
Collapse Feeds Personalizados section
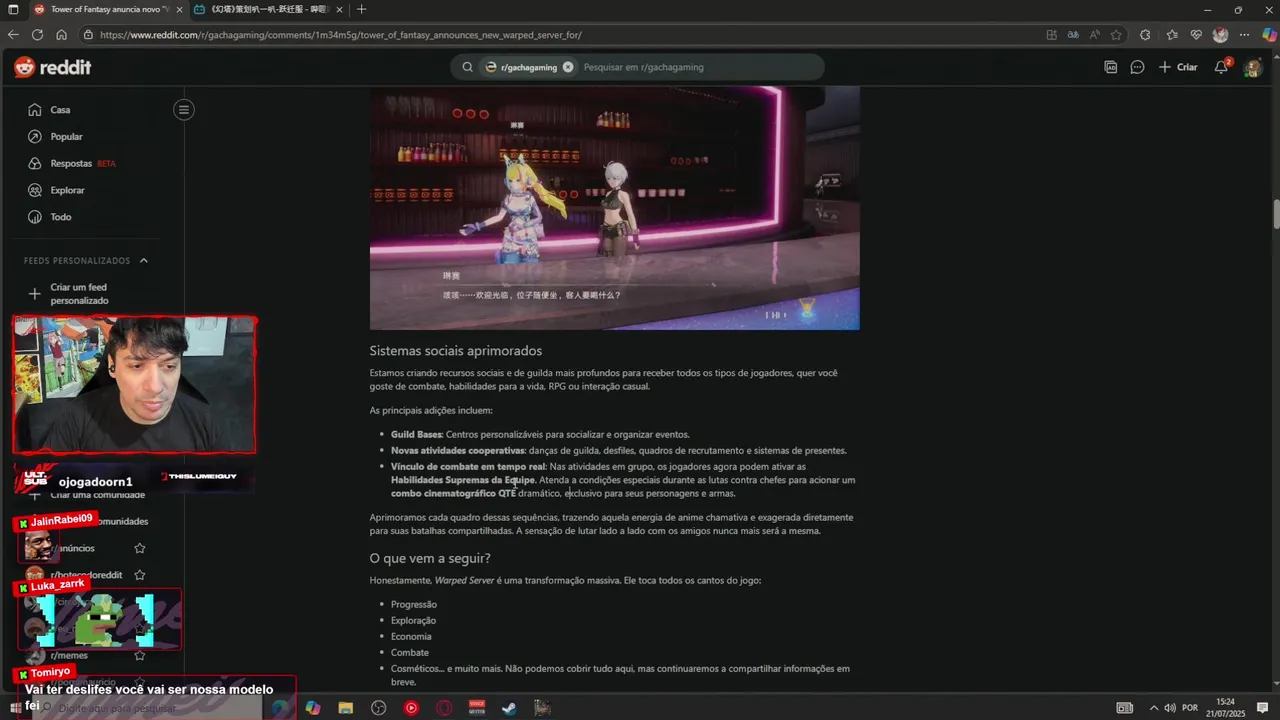pyautogui.click(x=144, y=260)
